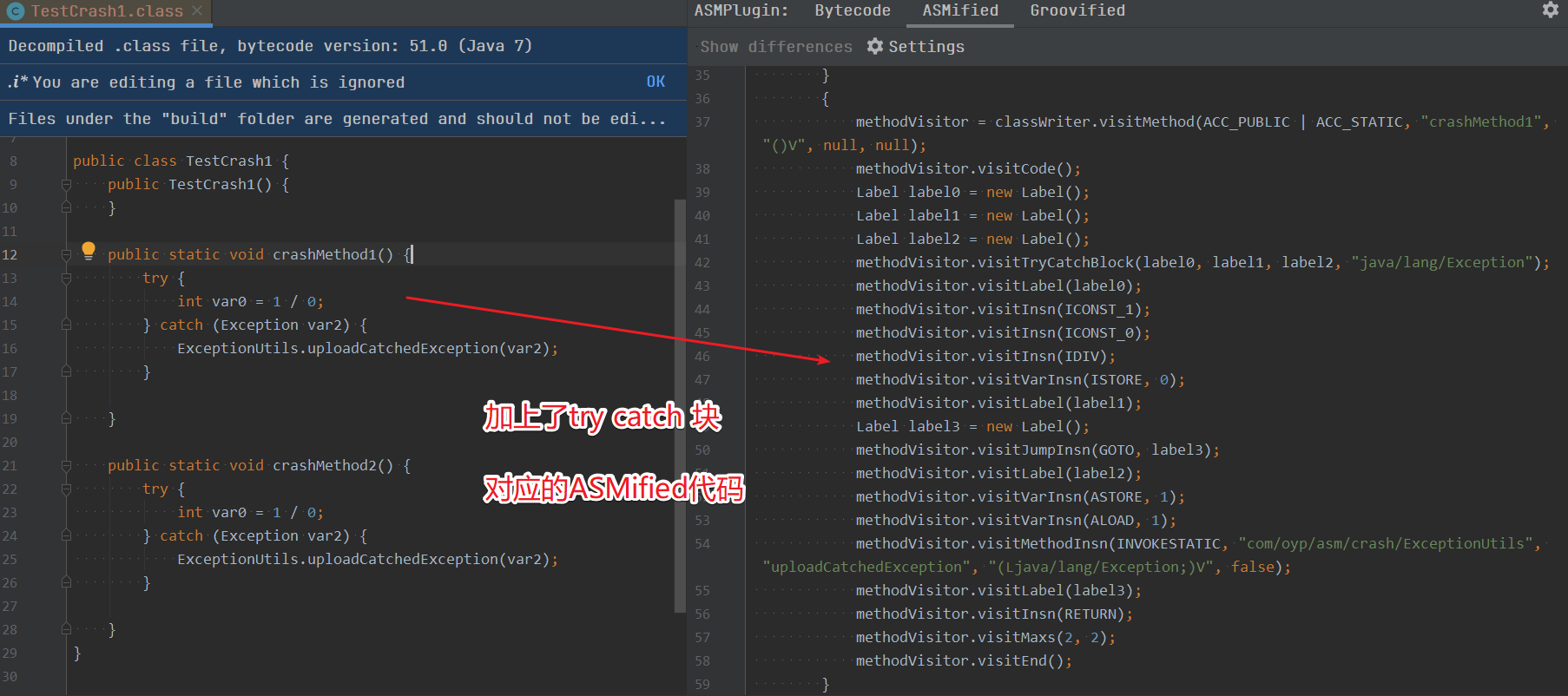The height and width of the screenshot is (696, 1568).
Task: Click the class file icon on TestCrash1.class tab
Action: [x=16, y=11]
